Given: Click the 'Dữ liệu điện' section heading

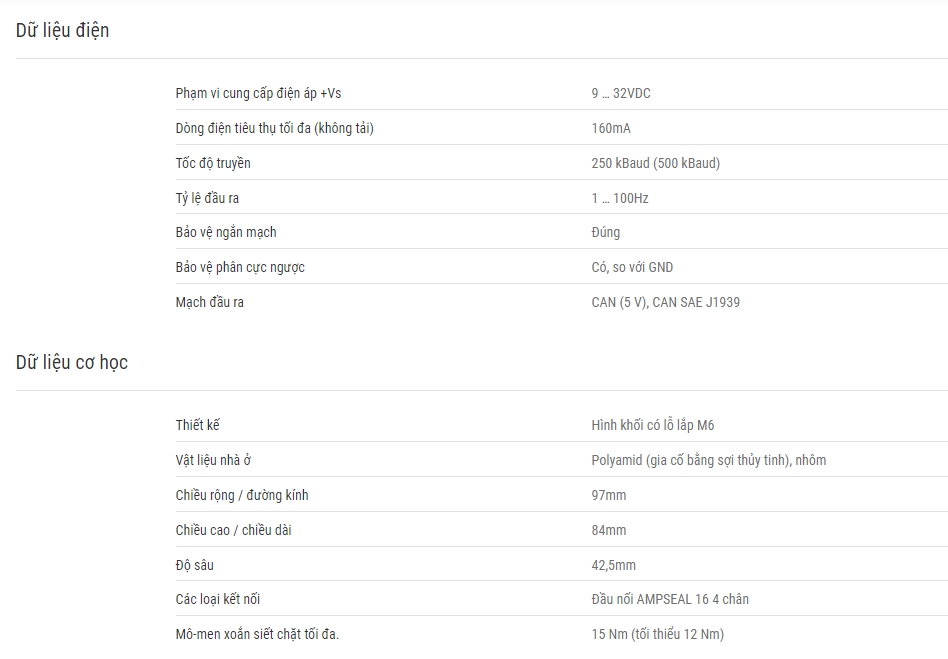Looking at the screenshot, I should click(62, 30).
